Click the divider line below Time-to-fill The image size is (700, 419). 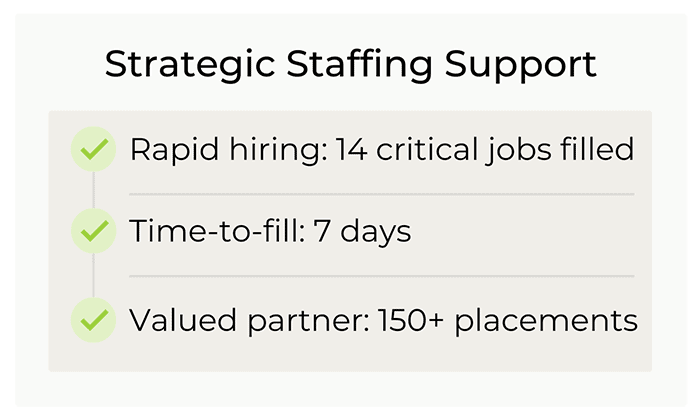point(382,276)
